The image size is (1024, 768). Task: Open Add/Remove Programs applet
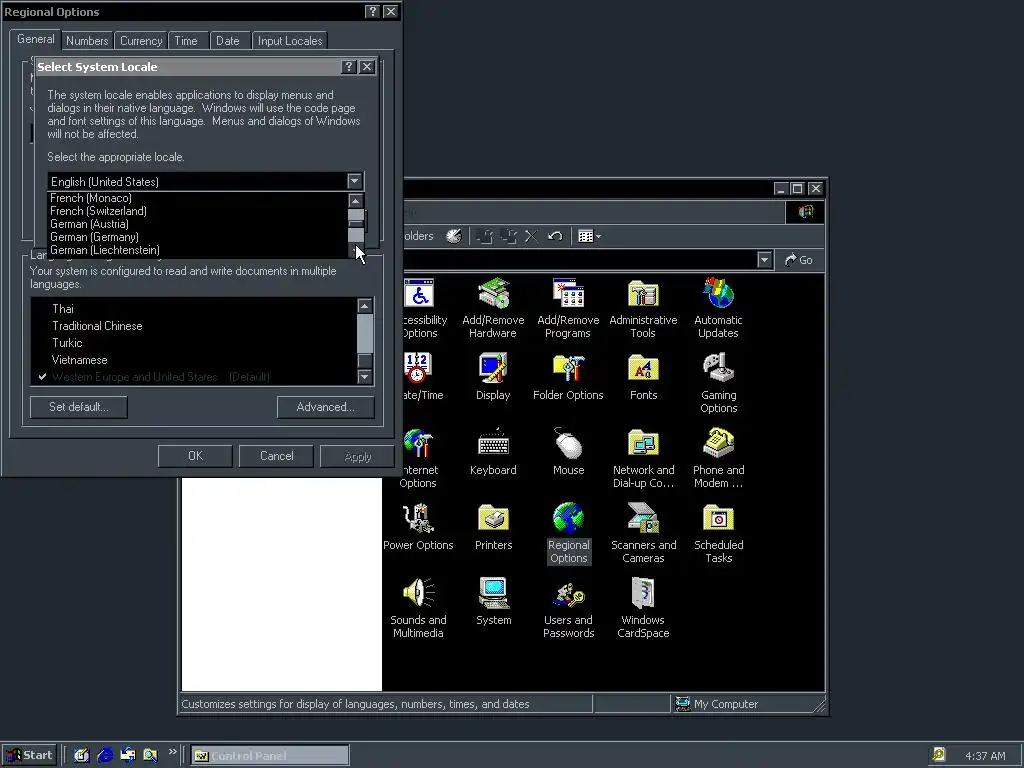pos(568,308)
